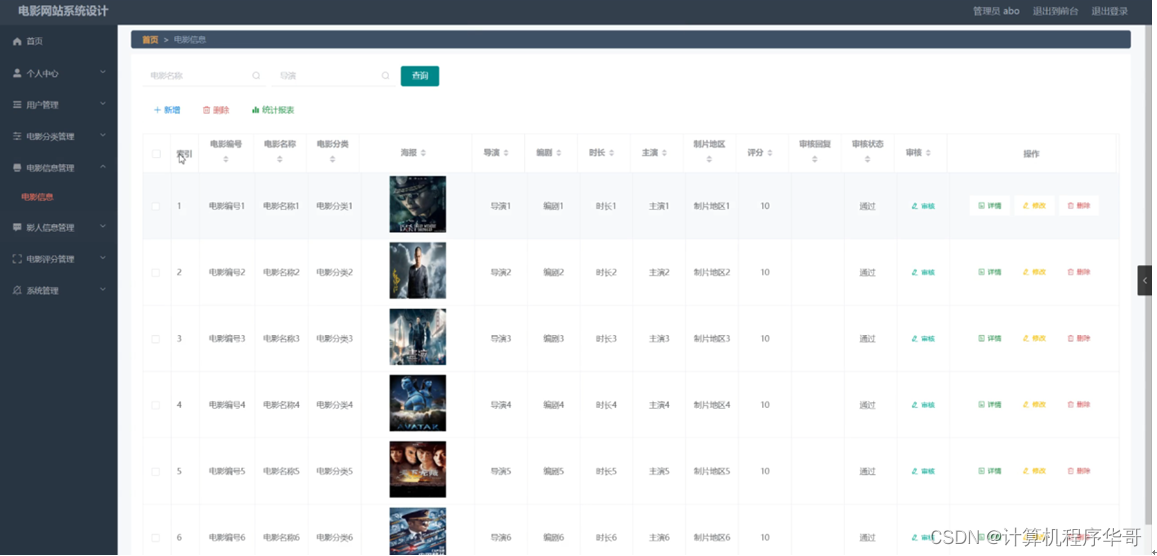Screen dimensions: 1157x556
Task: Click the poster thumbnail in row 2
Action: pos(418,271)
